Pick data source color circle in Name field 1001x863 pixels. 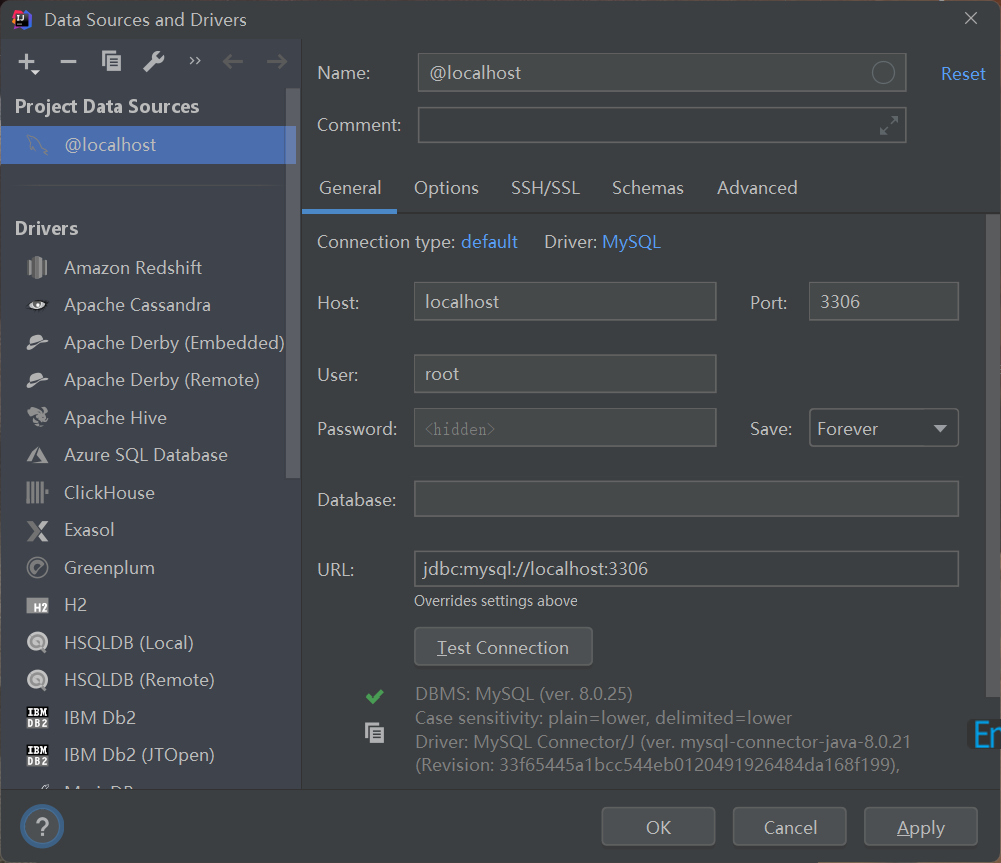(883, 73)
